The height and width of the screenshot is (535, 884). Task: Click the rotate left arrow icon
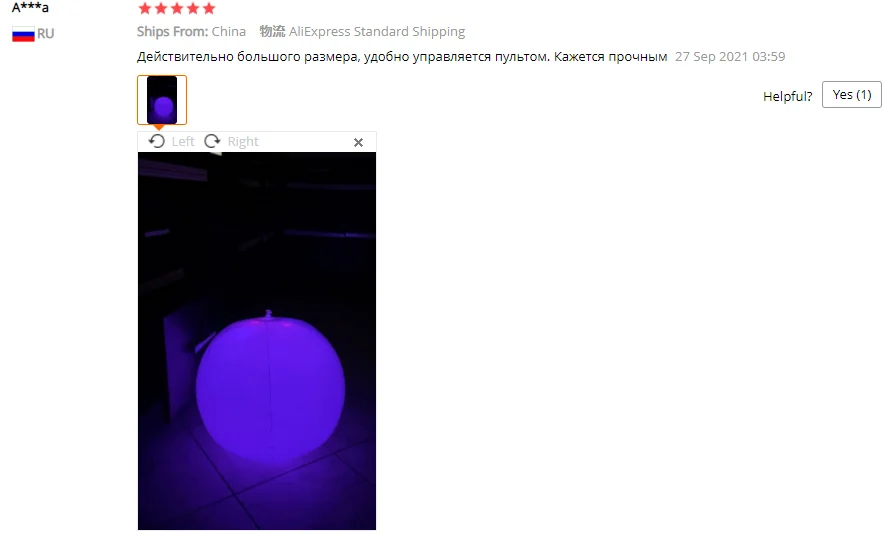[157, 141]
